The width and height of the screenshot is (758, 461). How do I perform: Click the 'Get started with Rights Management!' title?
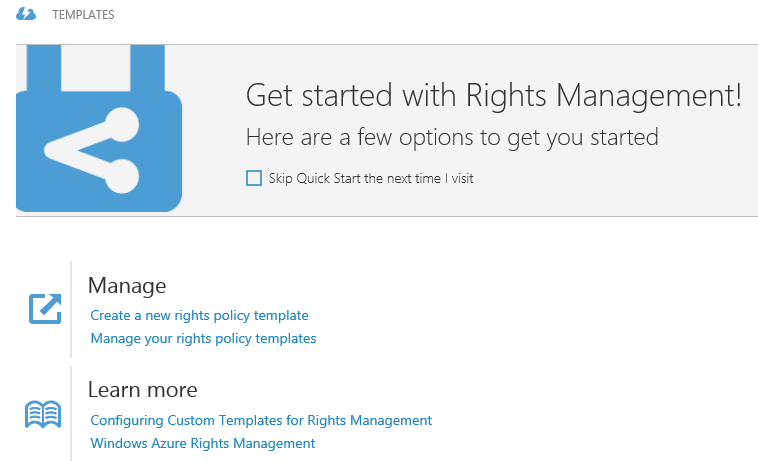pyautogui.click(x=494, y=96)
